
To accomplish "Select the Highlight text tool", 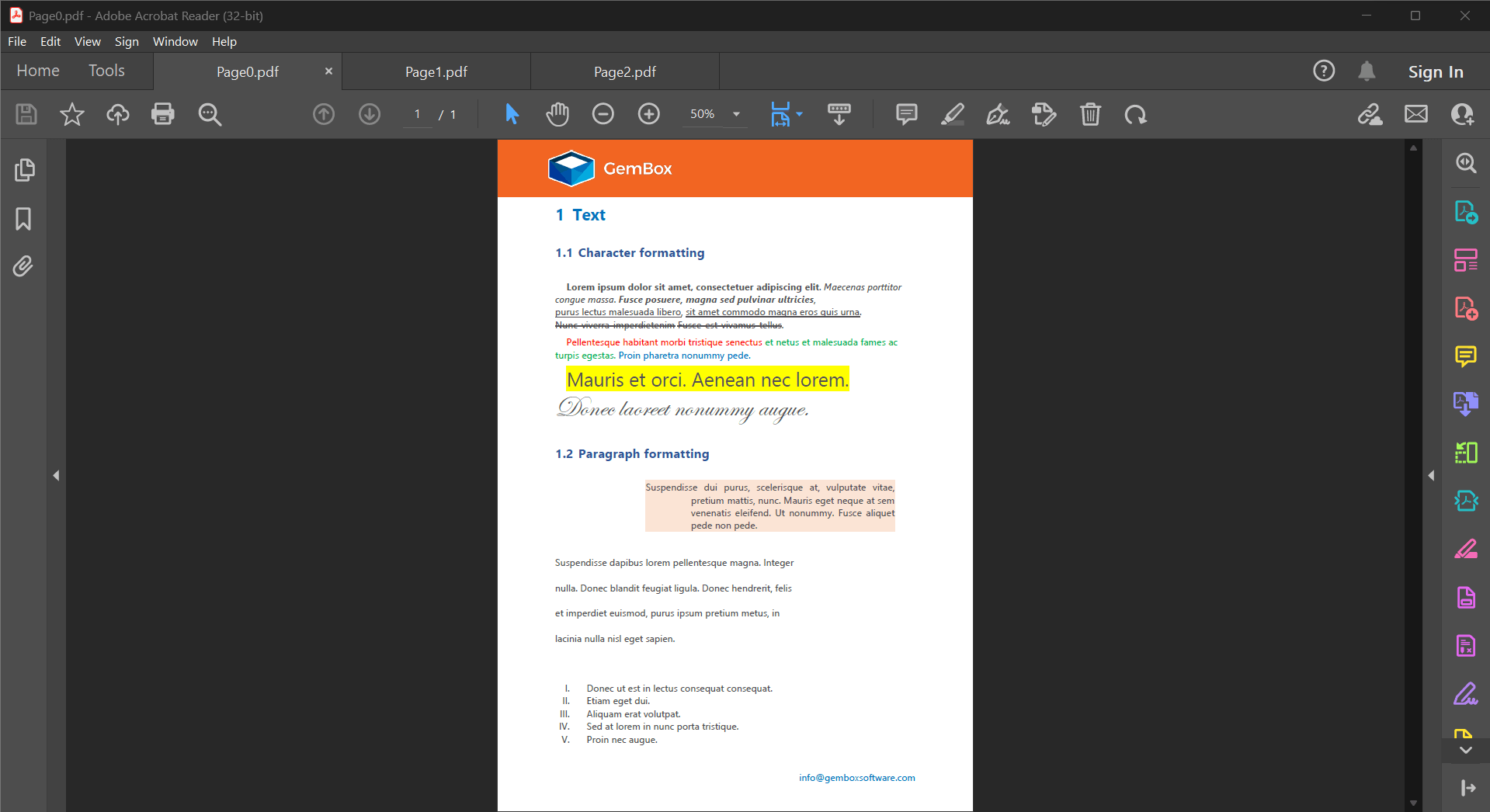I will coord(952,114).
